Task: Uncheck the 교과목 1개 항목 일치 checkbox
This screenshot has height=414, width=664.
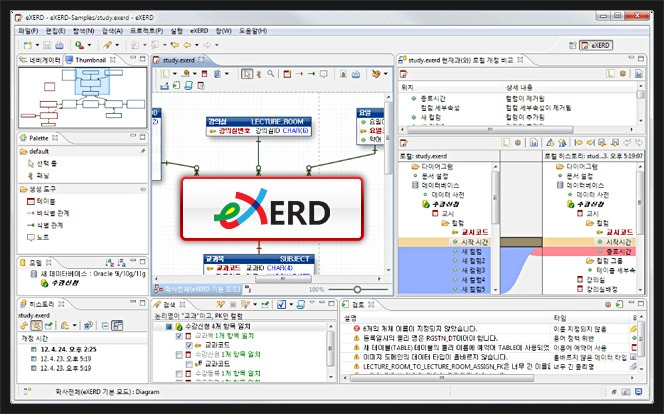Action: [179, 336]
